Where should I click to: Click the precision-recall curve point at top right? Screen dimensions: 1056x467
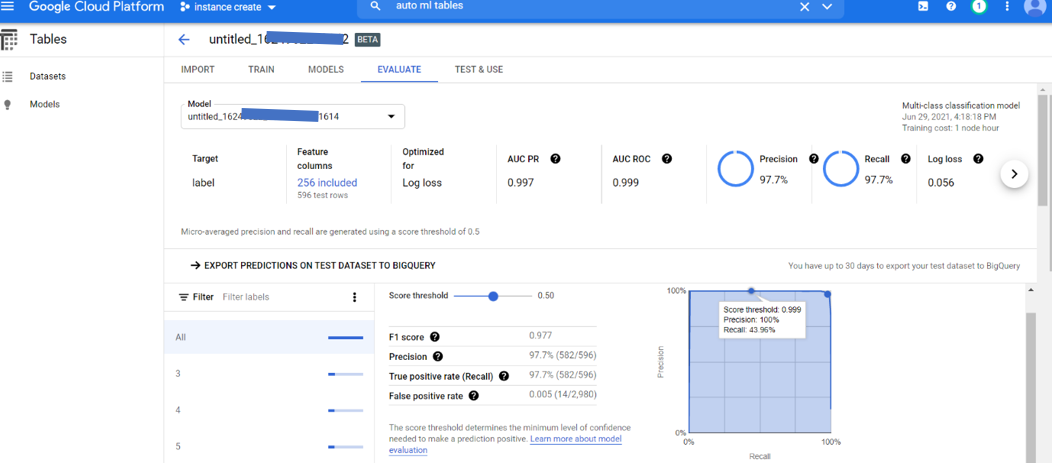(828, 294)
